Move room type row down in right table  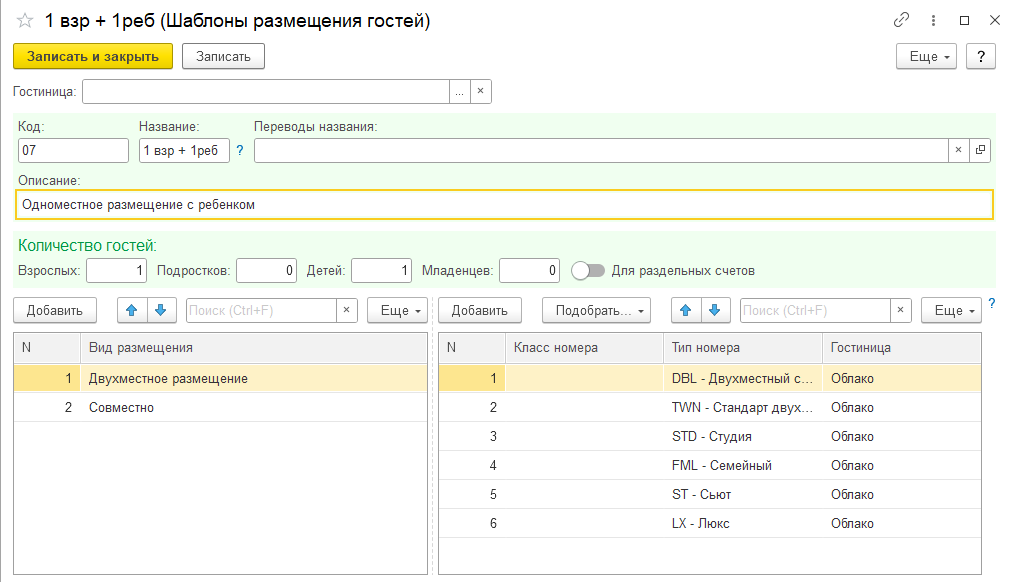(x=713, y=311)
